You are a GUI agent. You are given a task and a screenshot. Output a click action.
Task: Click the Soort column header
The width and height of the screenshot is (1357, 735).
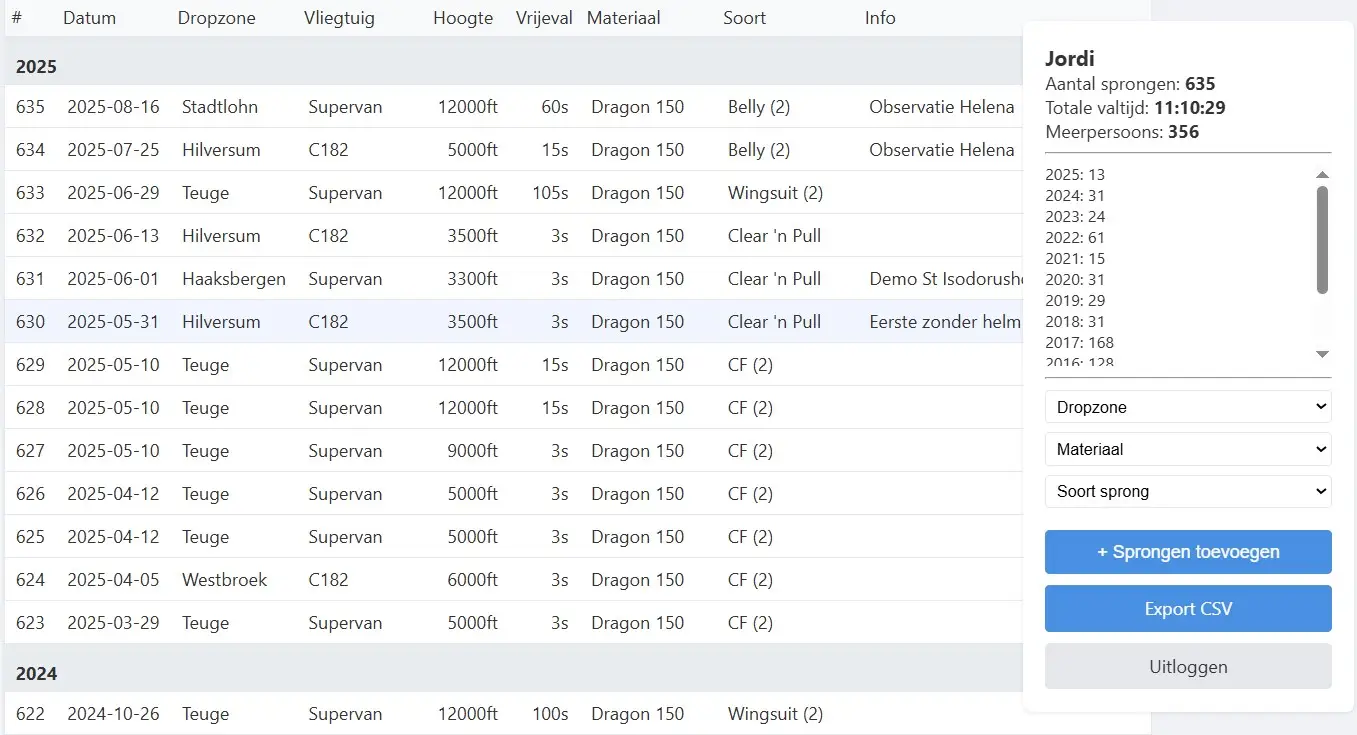tap(744, 17)
